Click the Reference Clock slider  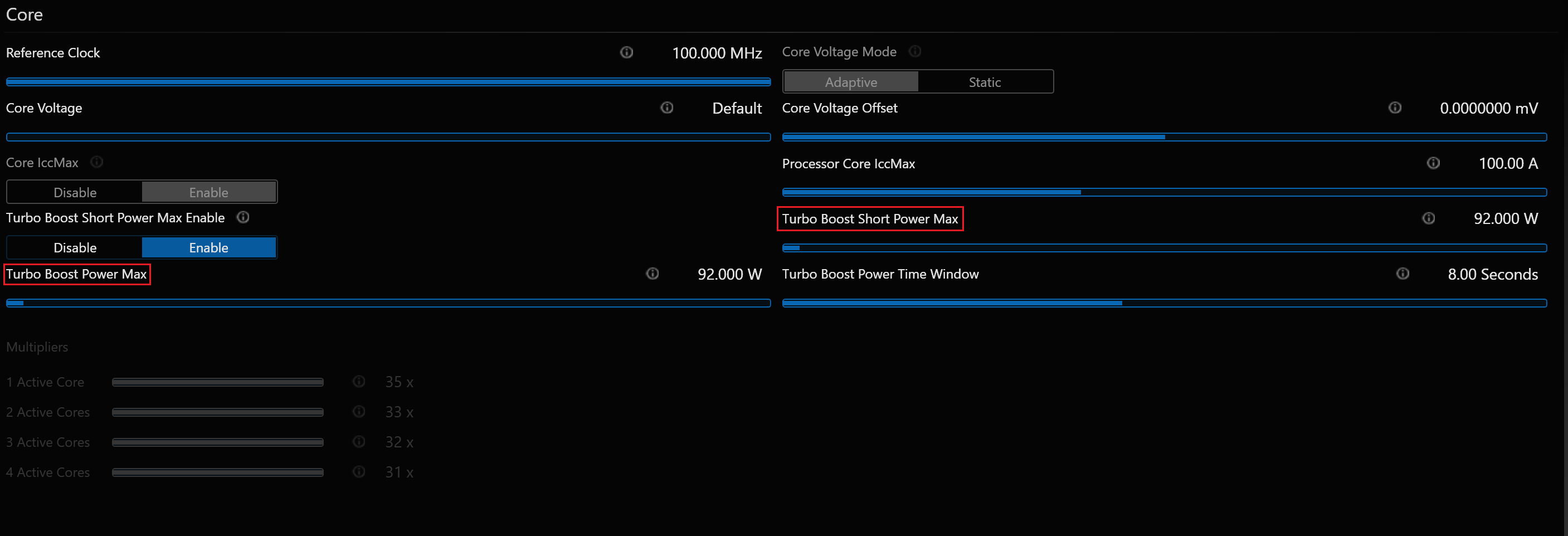[388, 81]
